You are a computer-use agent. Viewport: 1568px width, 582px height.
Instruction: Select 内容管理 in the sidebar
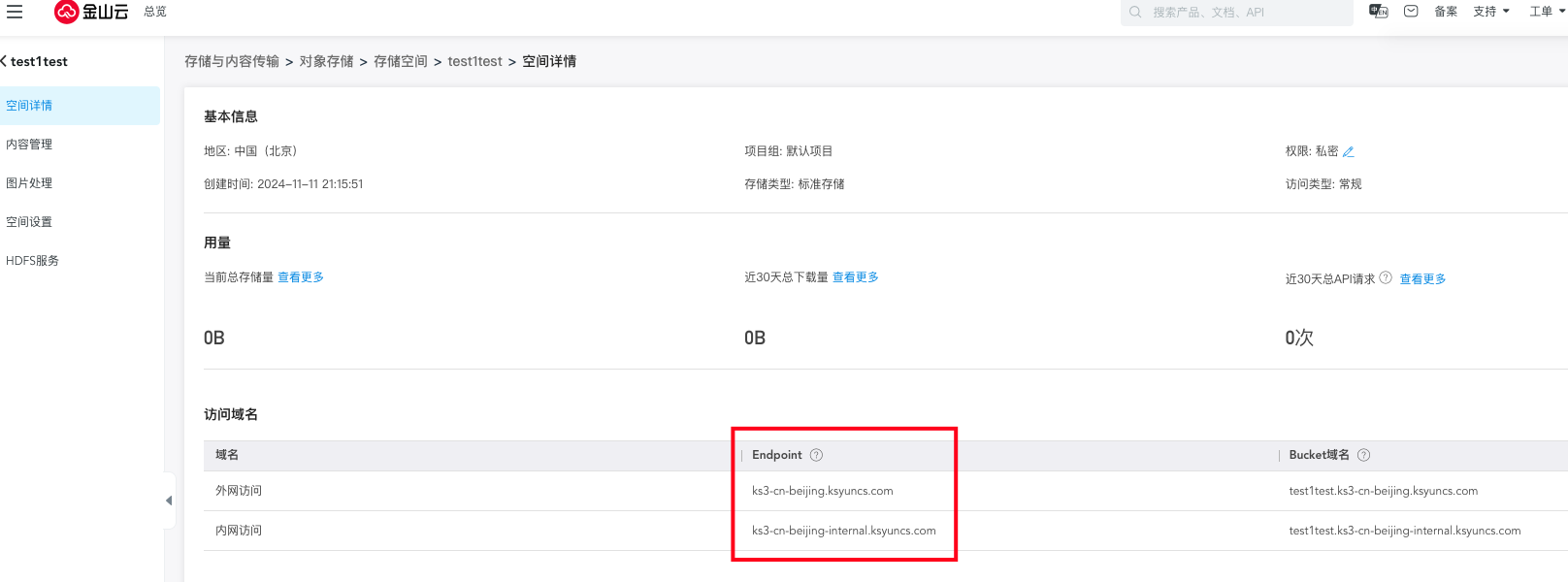(29, 145)
